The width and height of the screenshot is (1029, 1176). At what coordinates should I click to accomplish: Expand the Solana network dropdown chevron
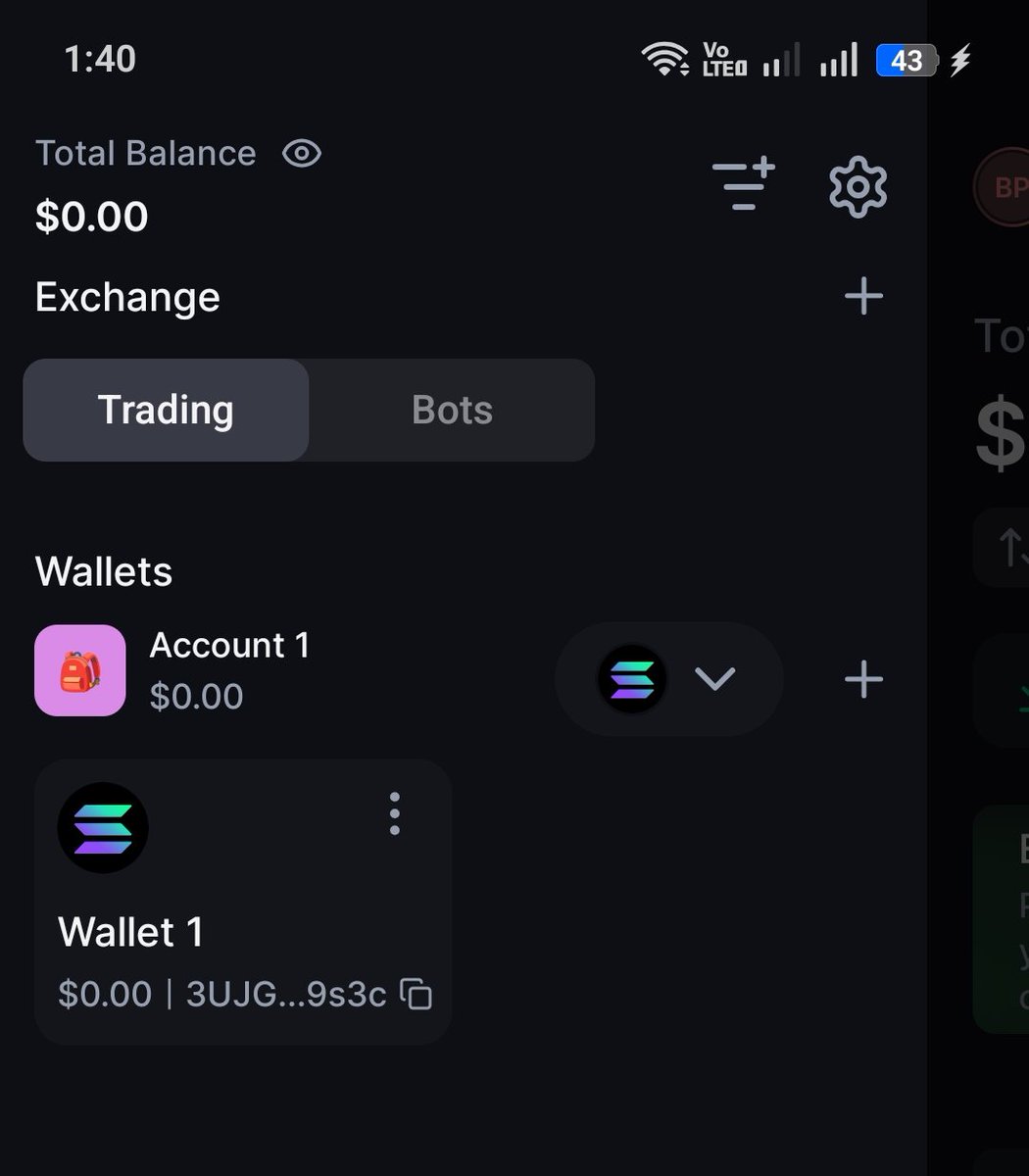pyautogui.click(x=714, y=678)
